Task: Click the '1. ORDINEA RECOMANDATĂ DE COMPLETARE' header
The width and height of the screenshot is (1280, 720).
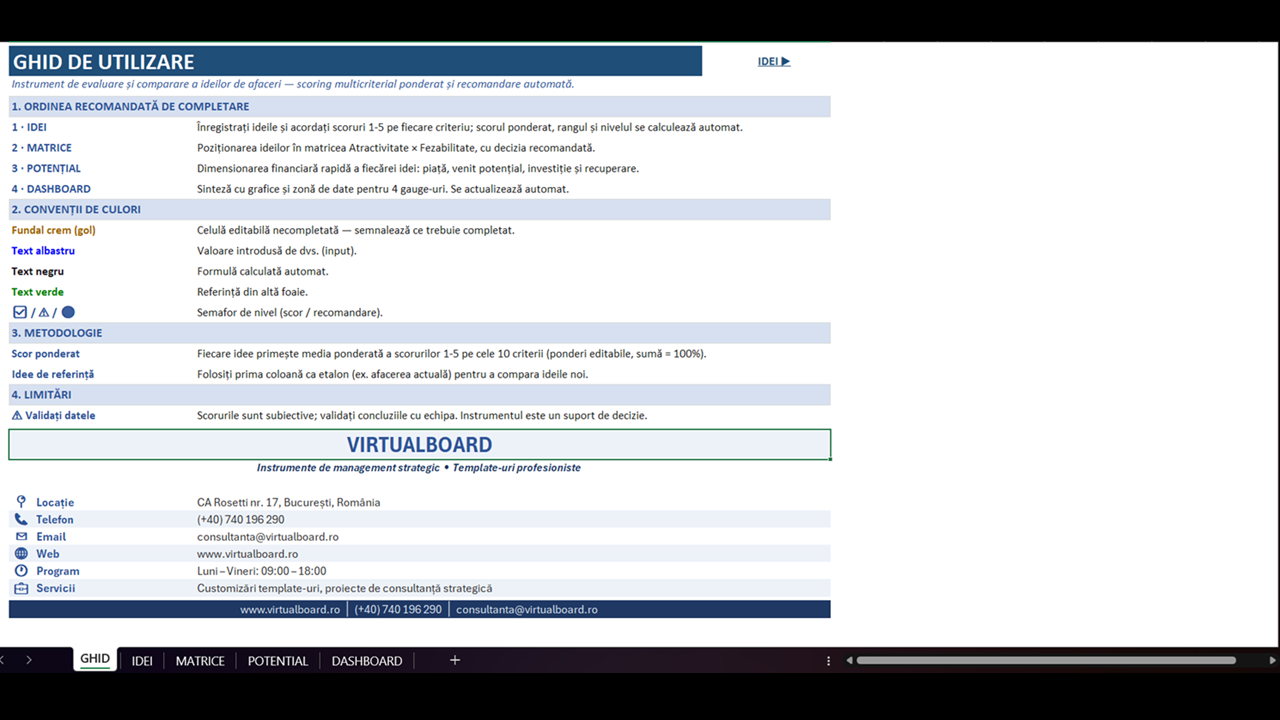Action: click(419, 106)
